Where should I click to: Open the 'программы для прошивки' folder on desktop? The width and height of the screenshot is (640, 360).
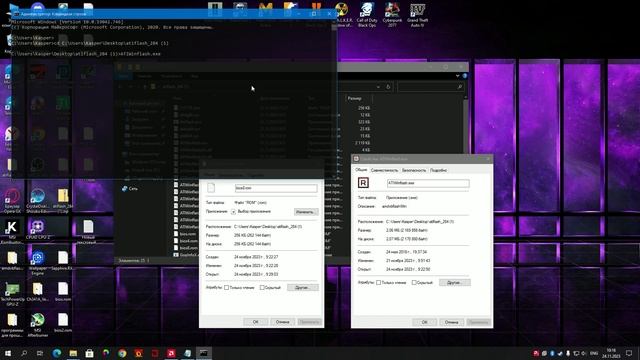(x=12, y=325)
